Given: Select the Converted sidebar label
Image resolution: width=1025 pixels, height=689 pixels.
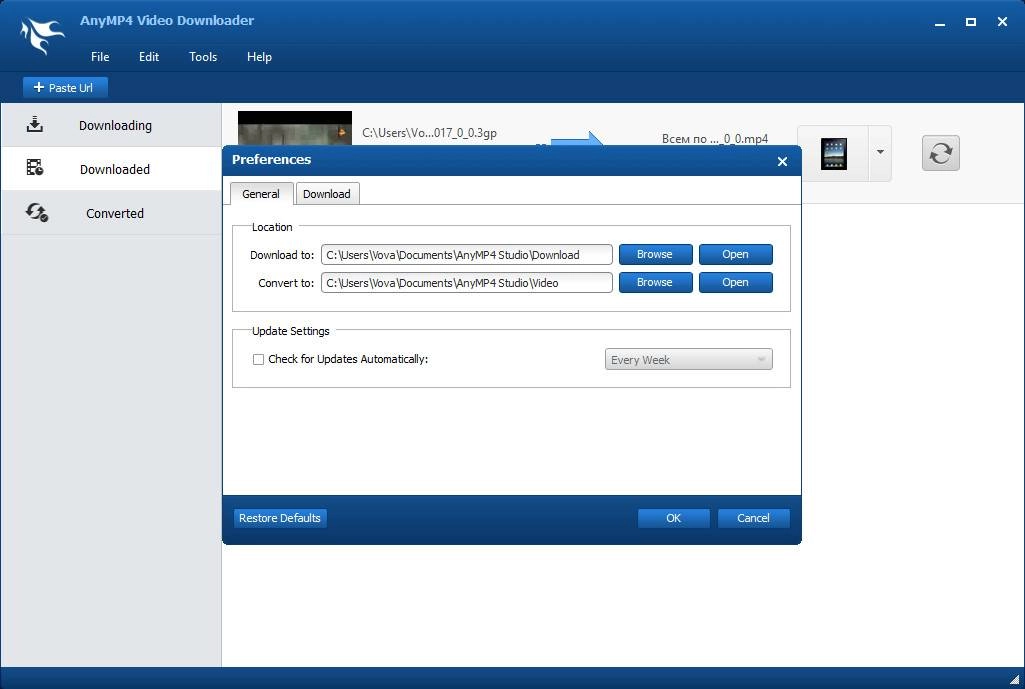Looking at the screenshot, I should pos(114,213).
